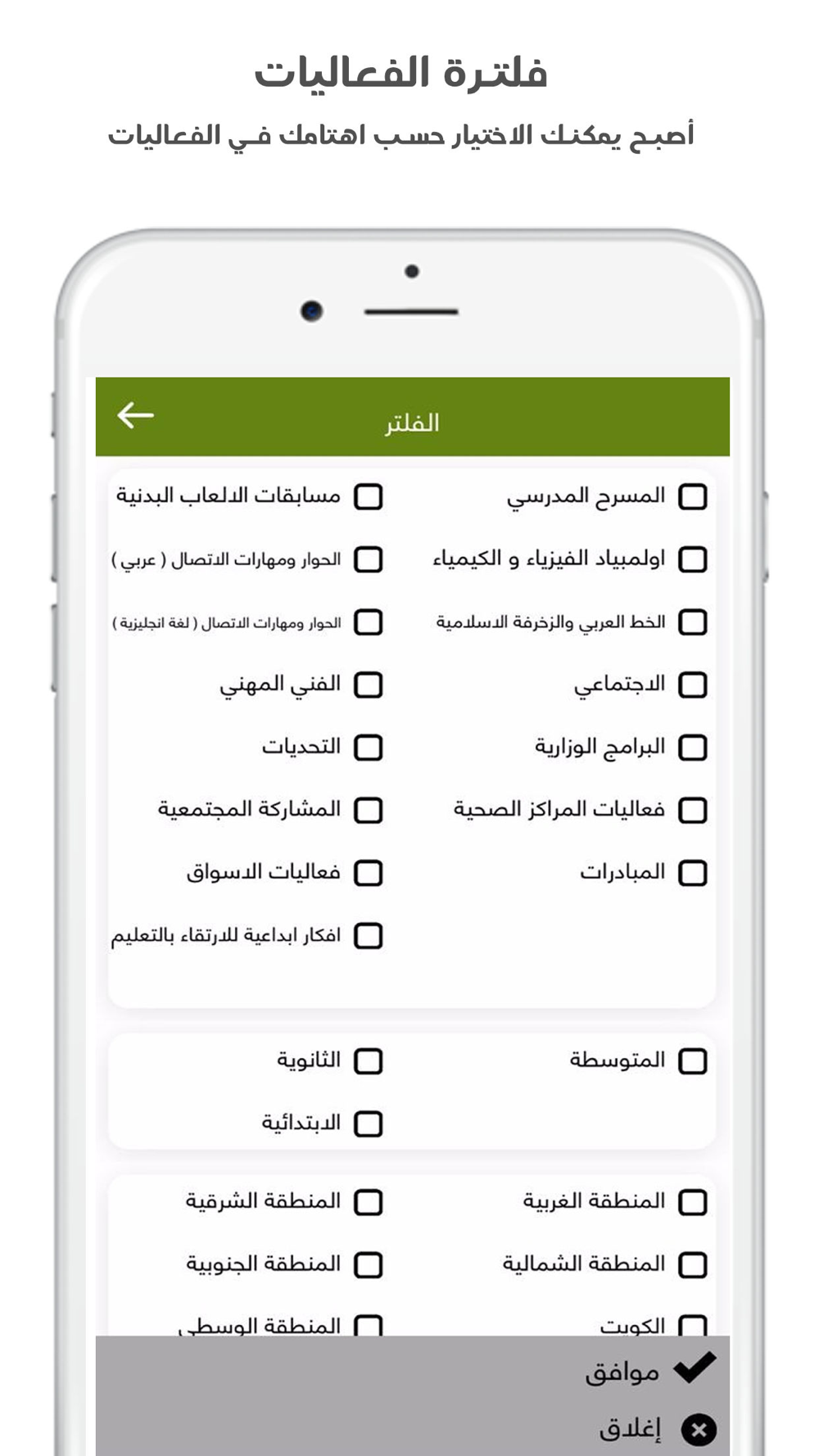Click the checkmark icon next to موافق

point(695,1368)
